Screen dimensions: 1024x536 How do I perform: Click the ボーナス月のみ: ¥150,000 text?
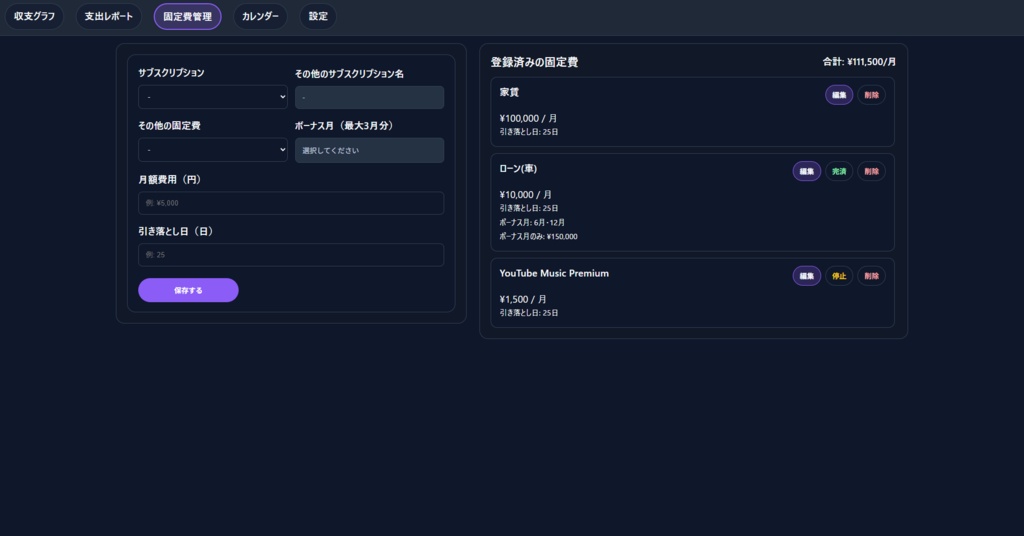click(x=538, y=237)
